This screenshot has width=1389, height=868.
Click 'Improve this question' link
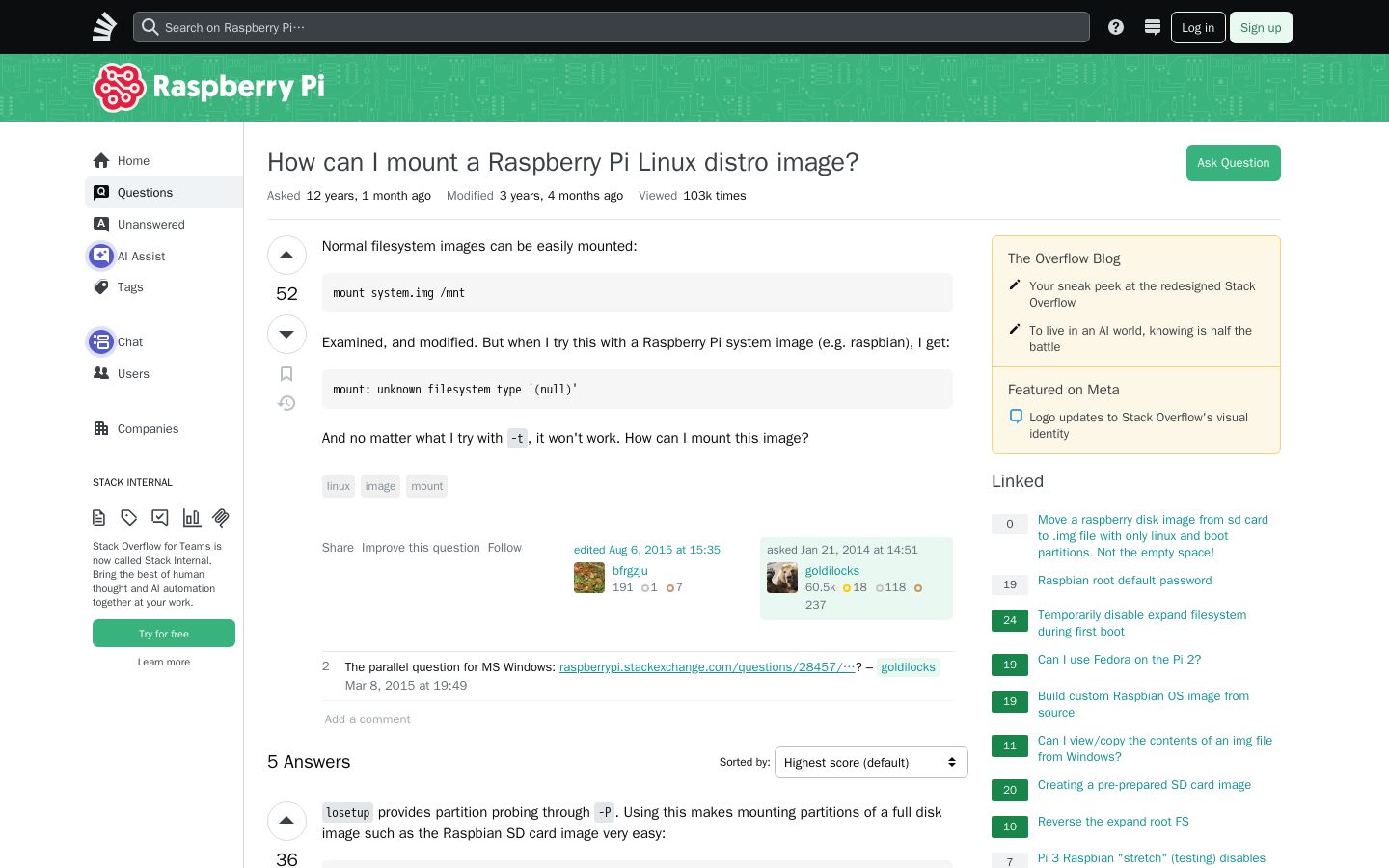click(x=421, y=548)
